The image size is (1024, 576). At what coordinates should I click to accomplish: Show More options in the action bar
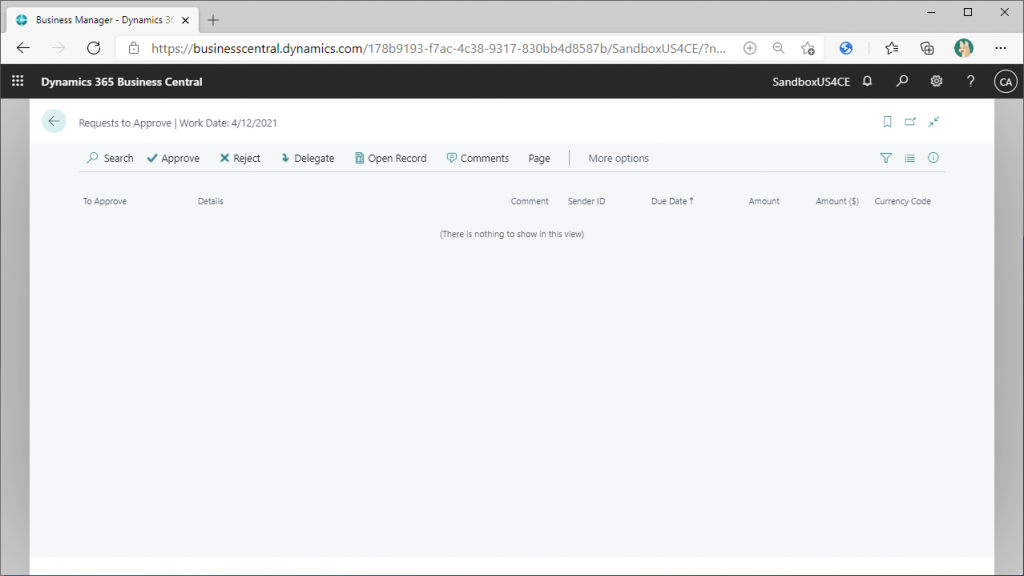[x=618, y=158]
